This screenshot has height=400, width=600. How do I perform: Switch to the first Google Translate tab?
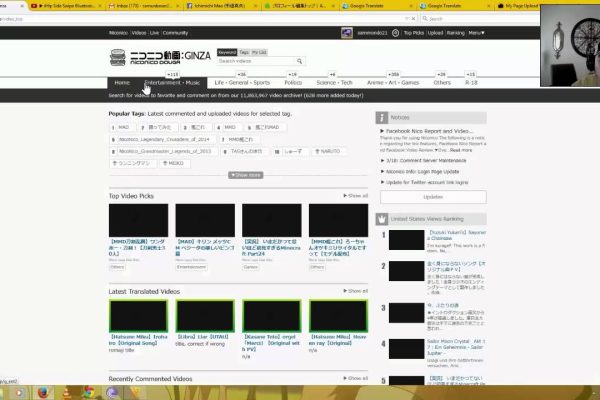click(377, 6)
